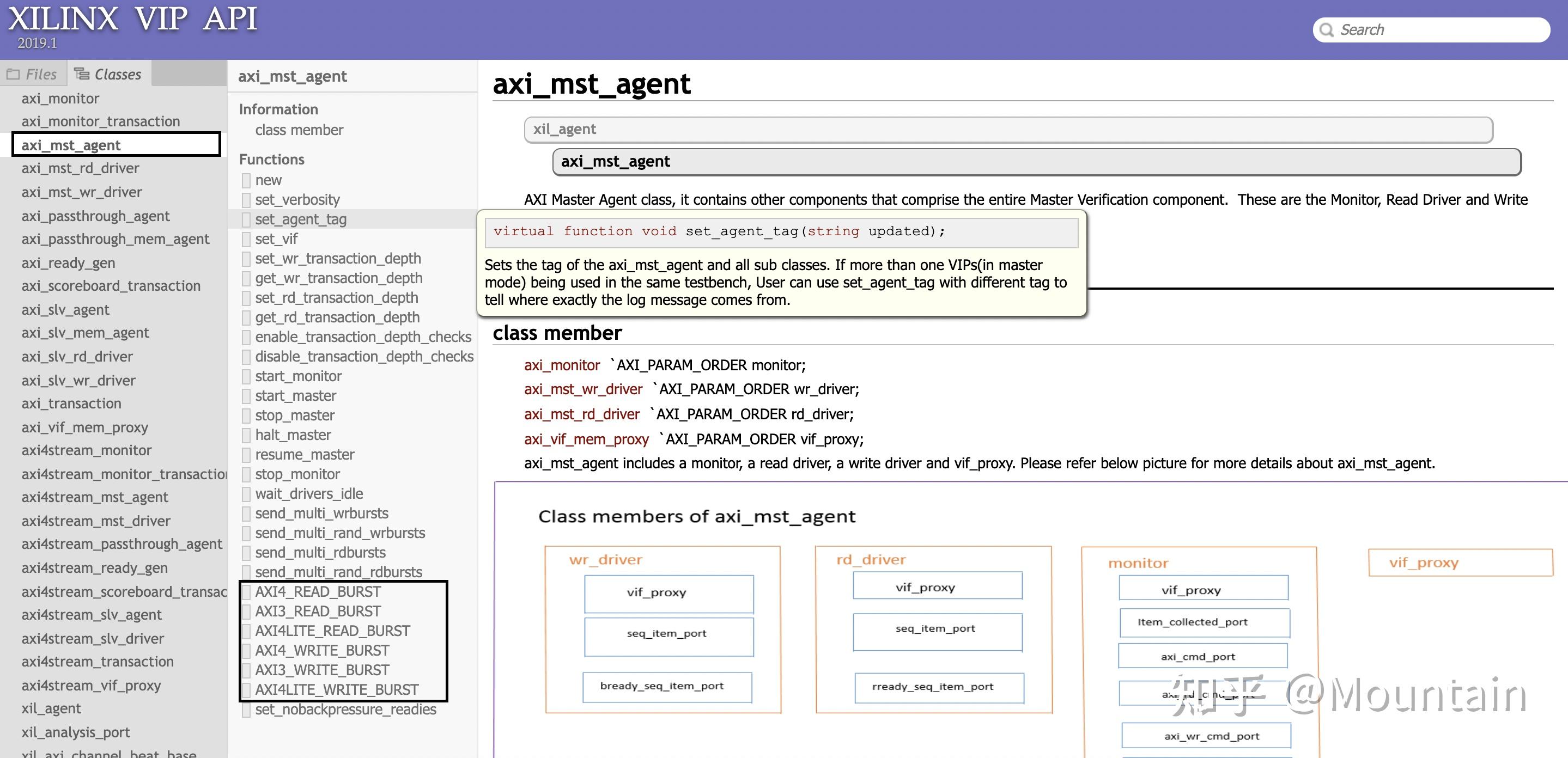Image resolution: width=1568 pixels, height=758 pixels.
Task: Click the marker icon beside AXI4_READ_BURST
Action: pyautogui.click(x=246, y=592)
